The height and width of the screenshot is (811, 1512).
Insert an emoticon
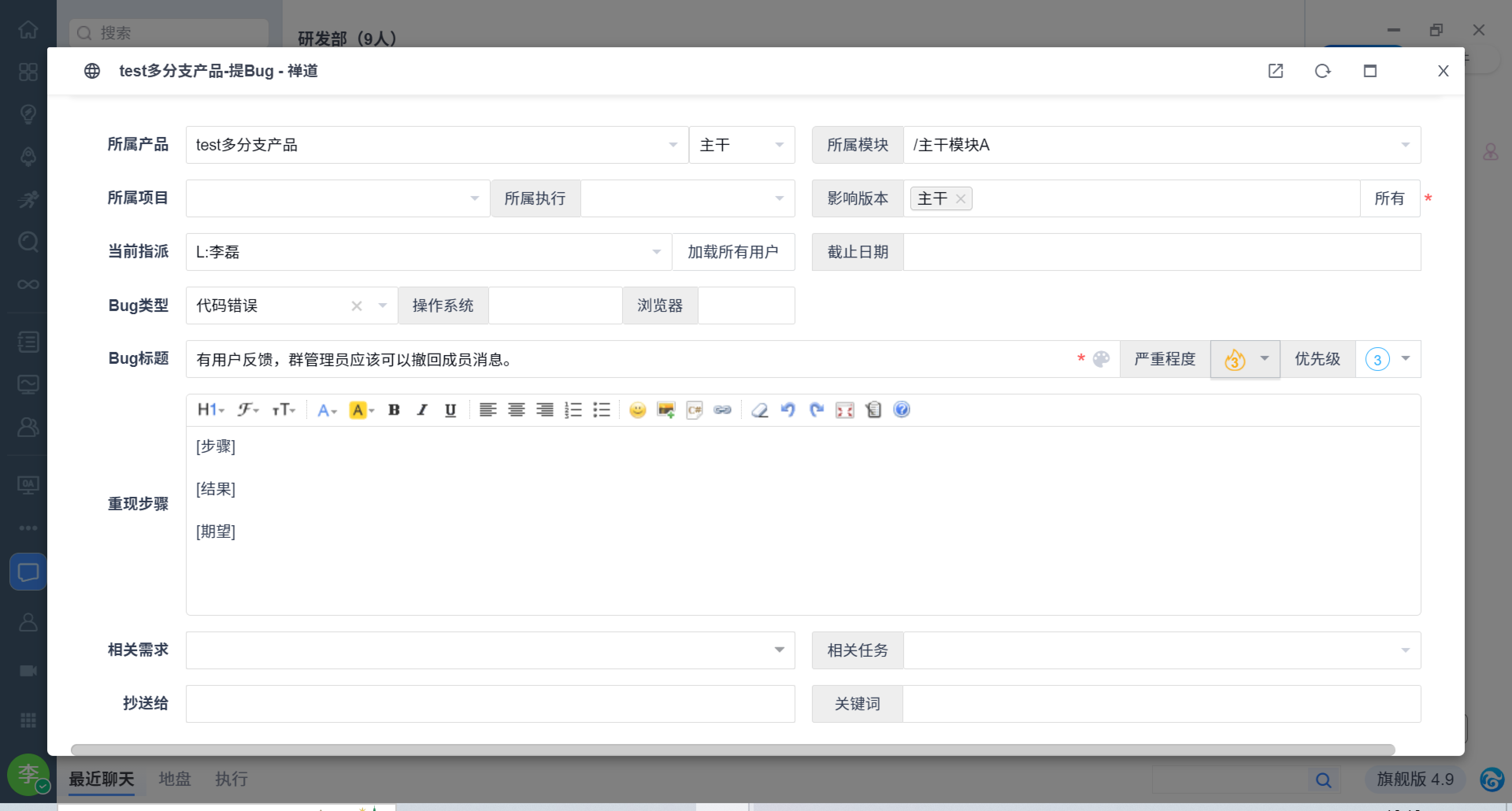tap(637, 409)
